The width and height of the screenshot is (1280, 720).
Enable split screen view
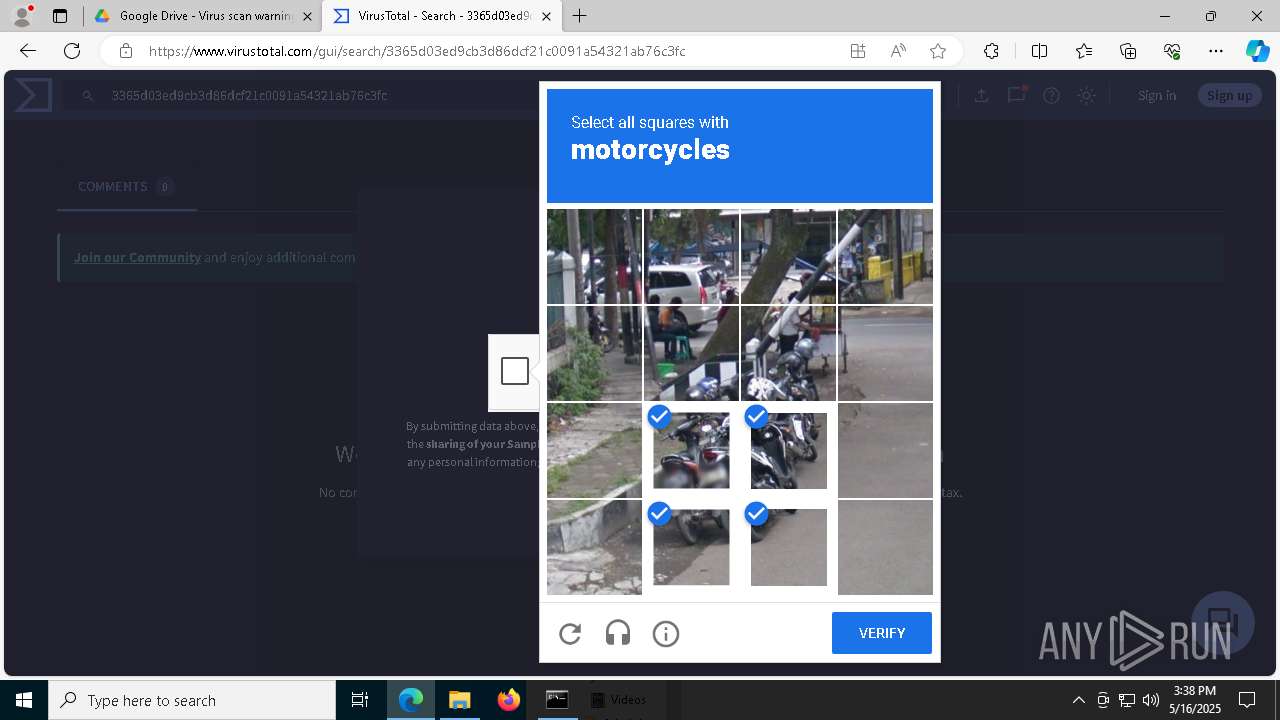[1039, 51]
